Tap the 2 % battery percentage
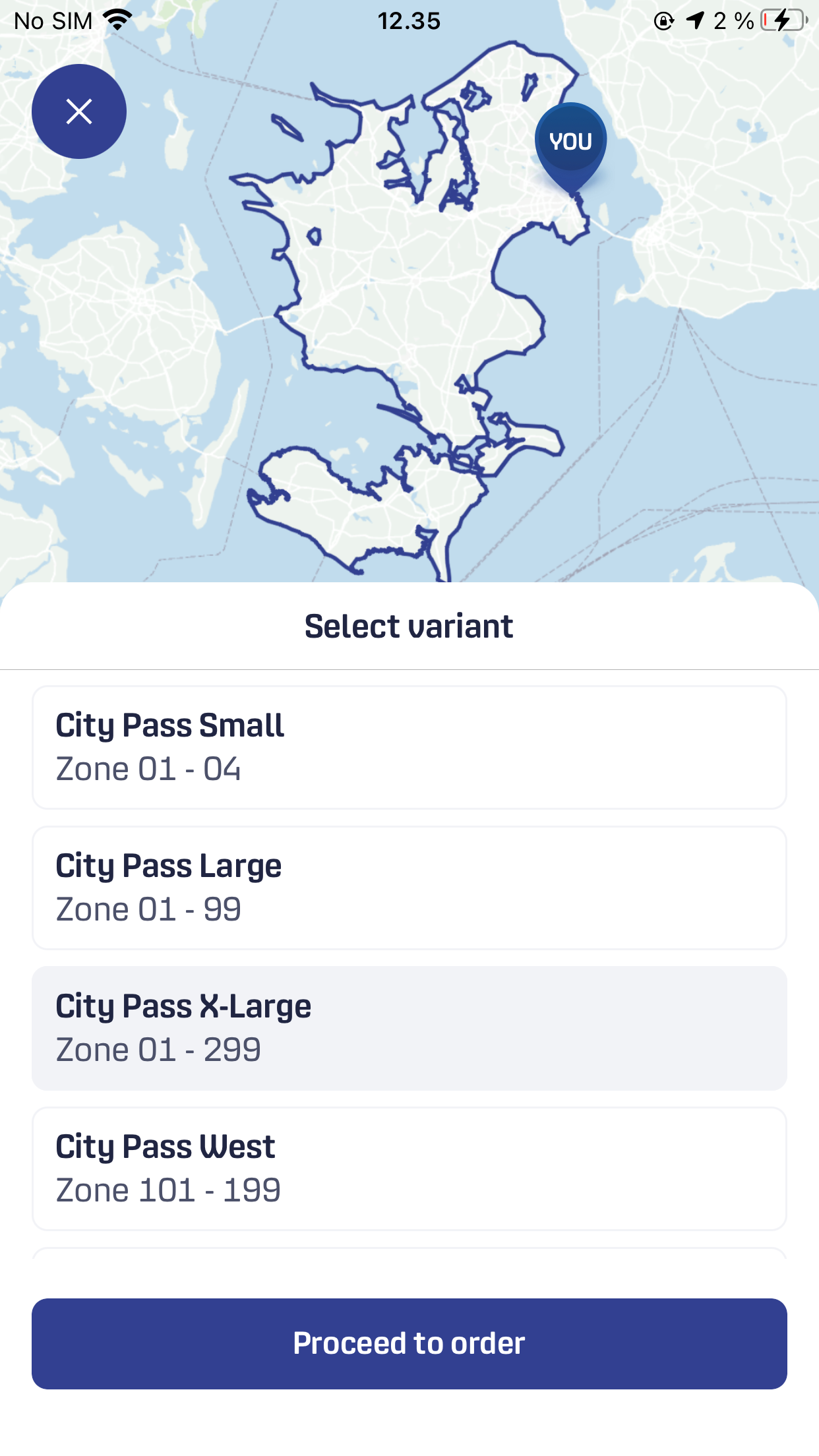 733,21
